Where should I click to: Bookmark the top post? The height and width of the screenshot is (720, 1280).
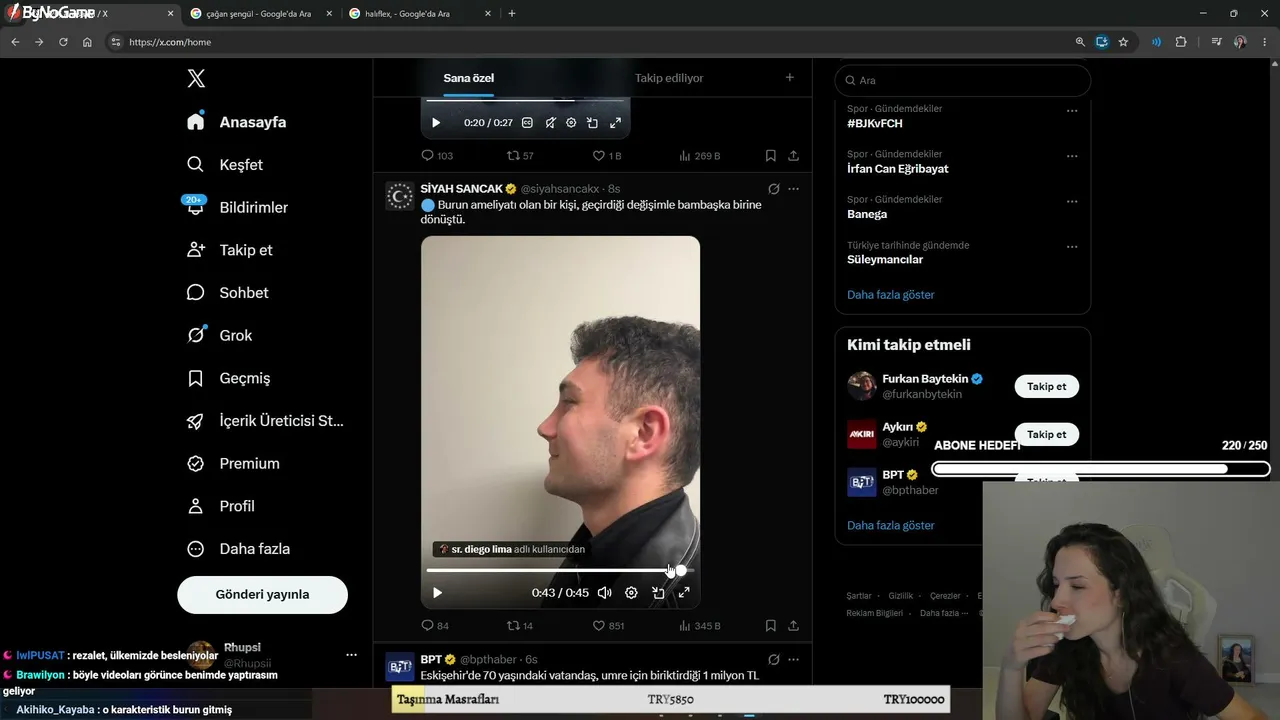(770, 156)
